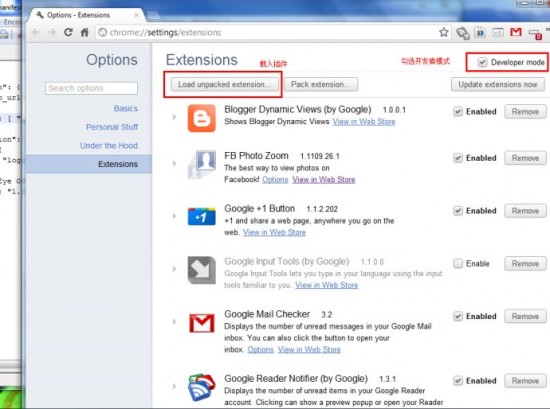Bookmark the page with the star icon

(444, 32)
